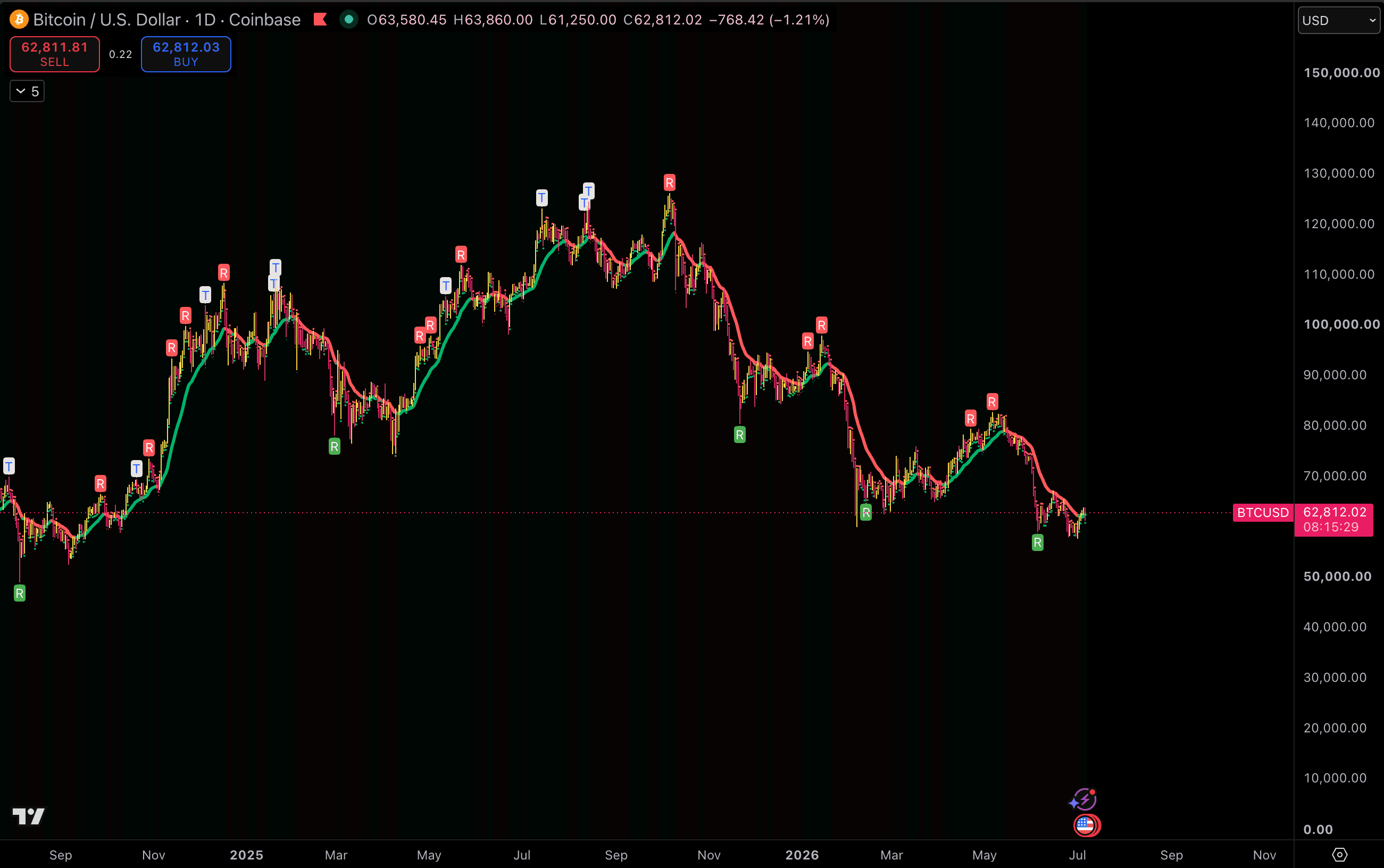The image size is (1384, 868).
Task: Expand the collapsed indicators legend showing 5
Action: tap(27, 91)
